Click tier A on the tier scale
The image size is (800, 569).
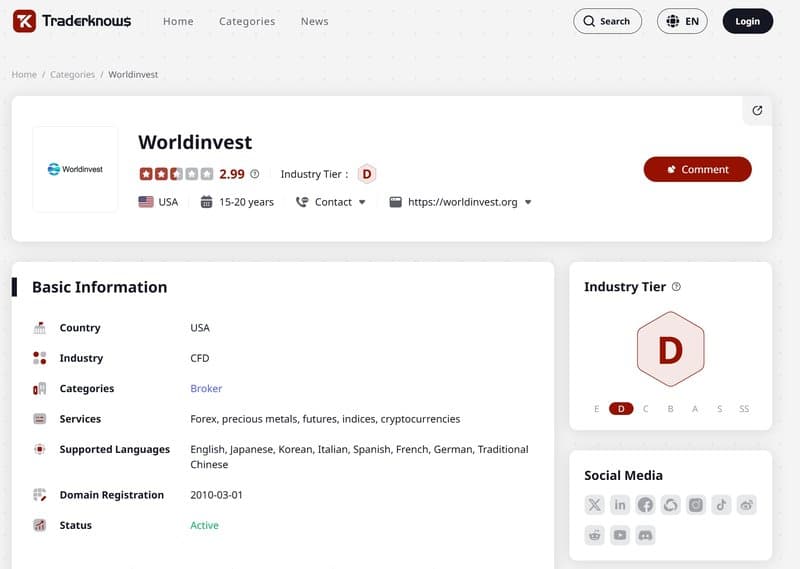pos(695,409)
